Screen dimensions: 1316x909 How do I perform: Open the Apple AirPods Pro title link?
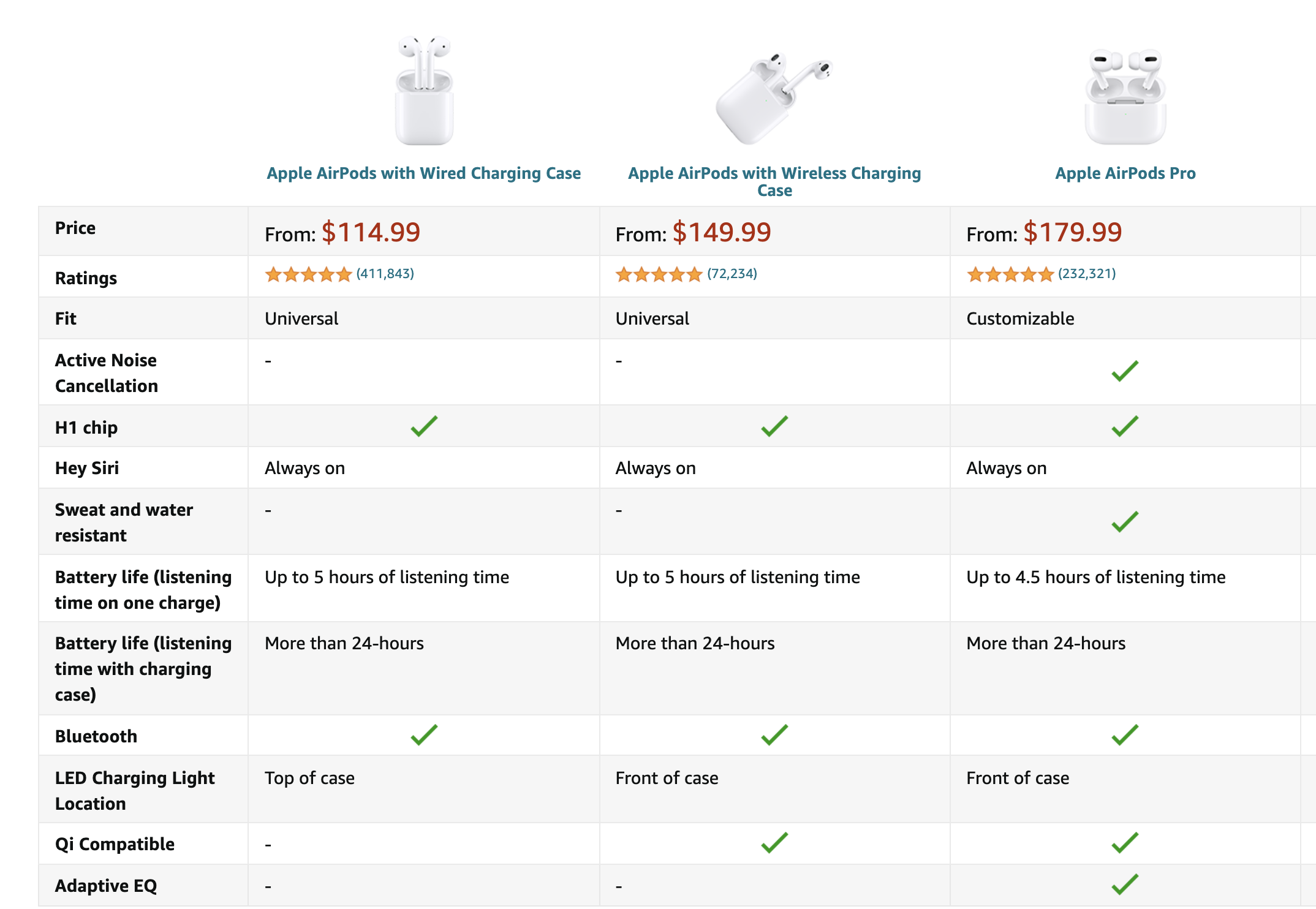[1125, 173]
